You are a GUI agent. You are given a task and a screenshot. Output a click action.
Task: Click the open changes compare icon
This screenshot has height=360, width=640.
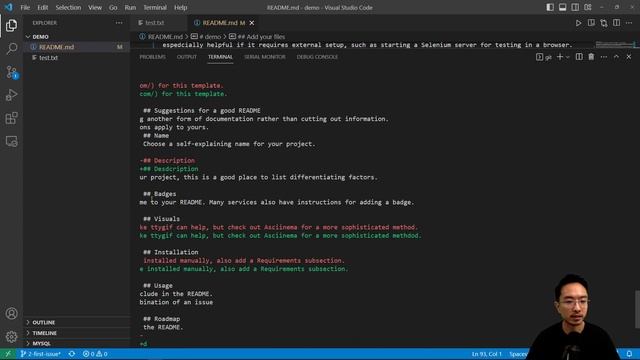(x=604, y=23)
